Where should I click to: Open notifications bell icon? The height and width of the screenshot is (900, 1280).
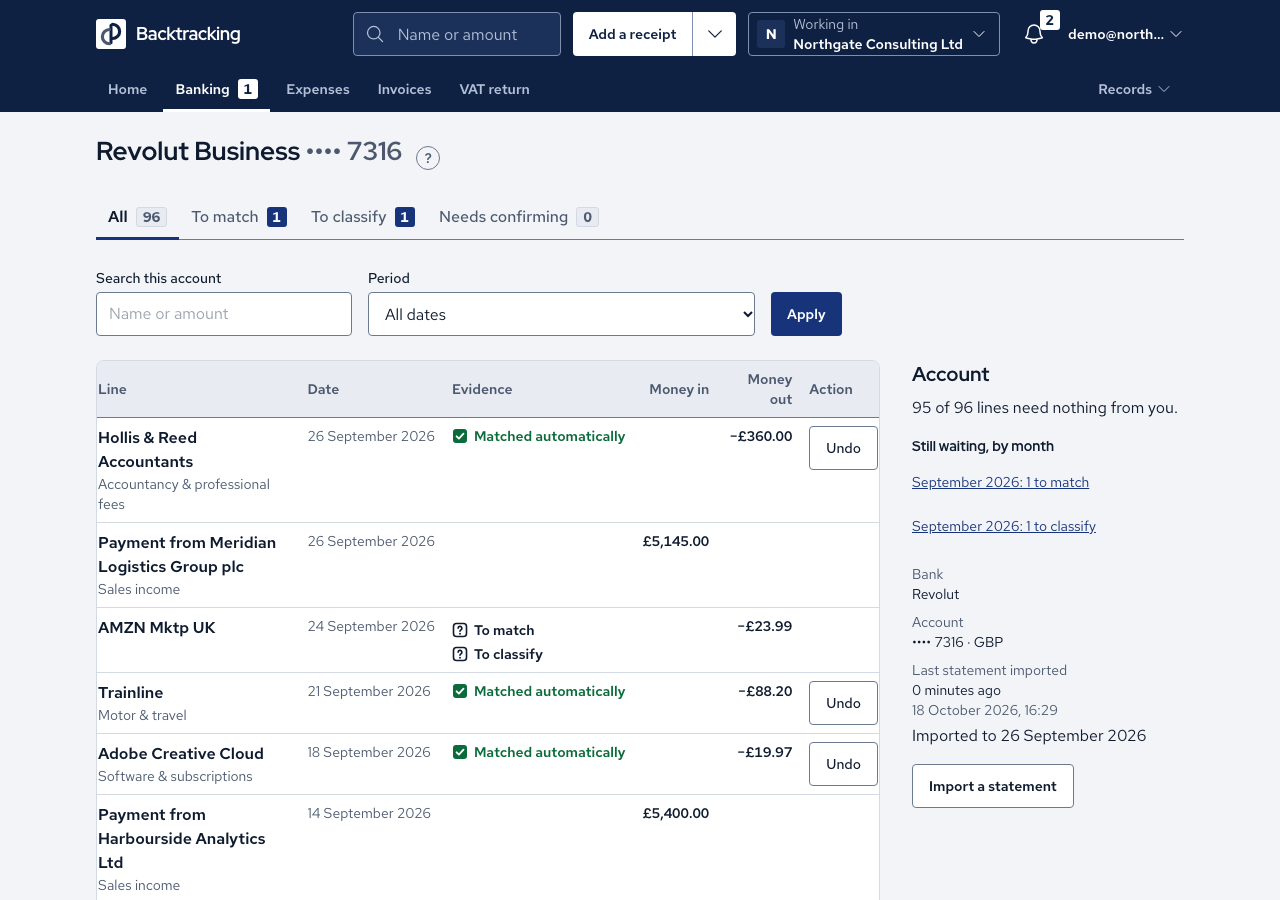1034,34
